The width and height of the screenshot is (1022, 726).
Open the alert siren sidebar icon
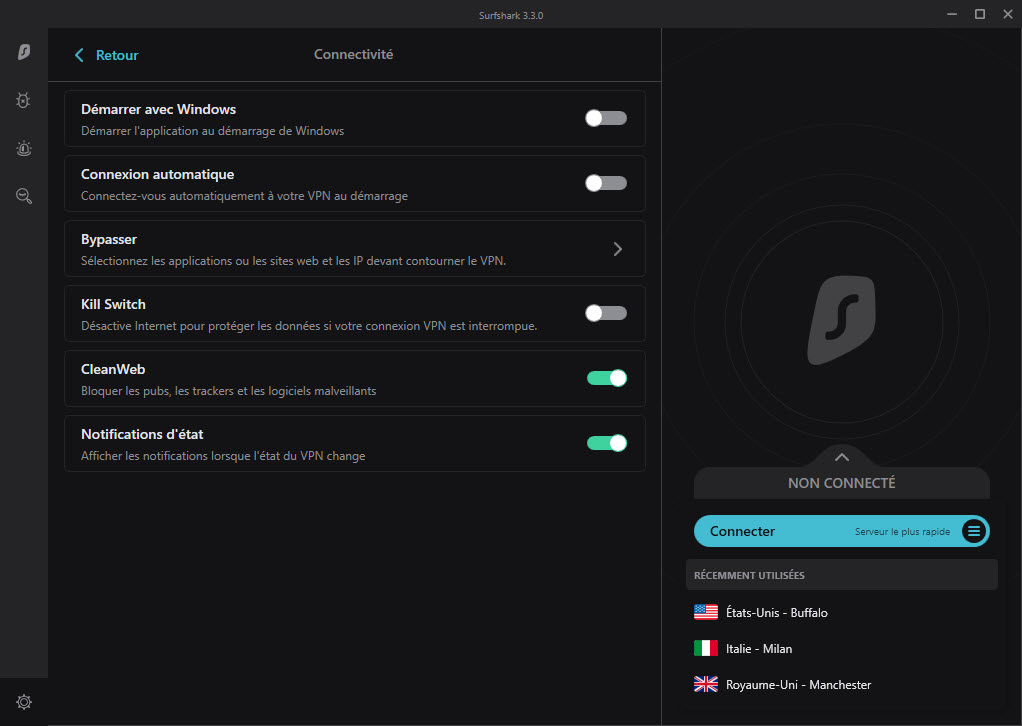click(x=23, y=149)
